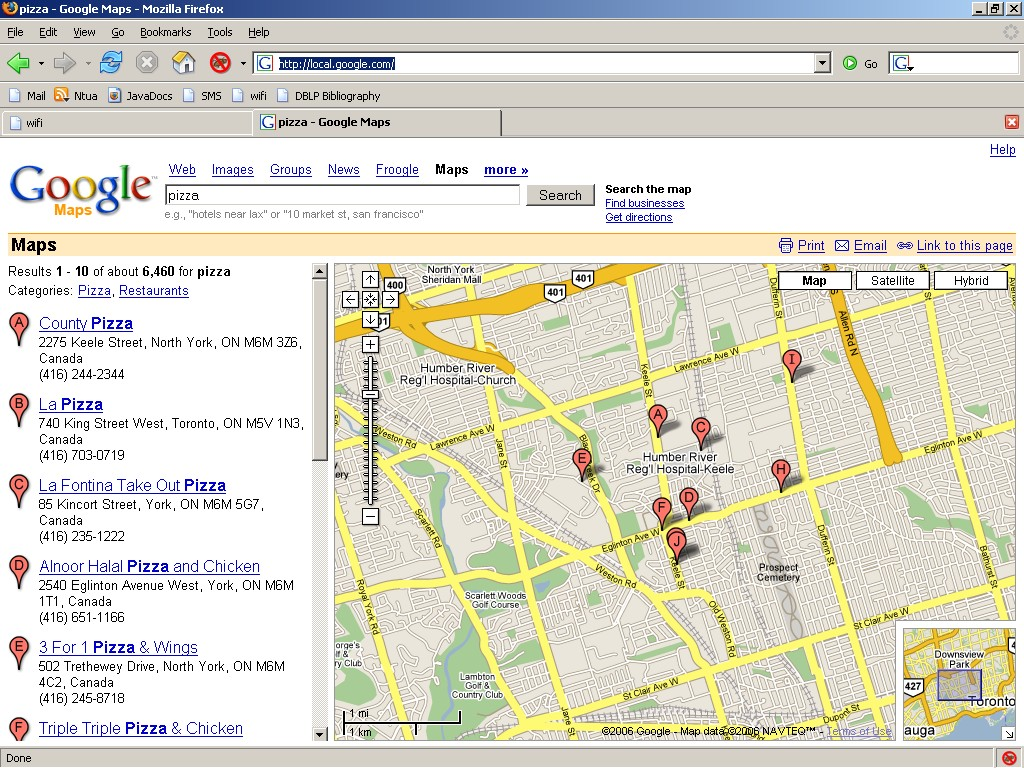The height and width of the screenshot is (768, 1024).
Task: Click the scroll down arrow of results list
Action: pyautogui.click(x=320, y=733)
